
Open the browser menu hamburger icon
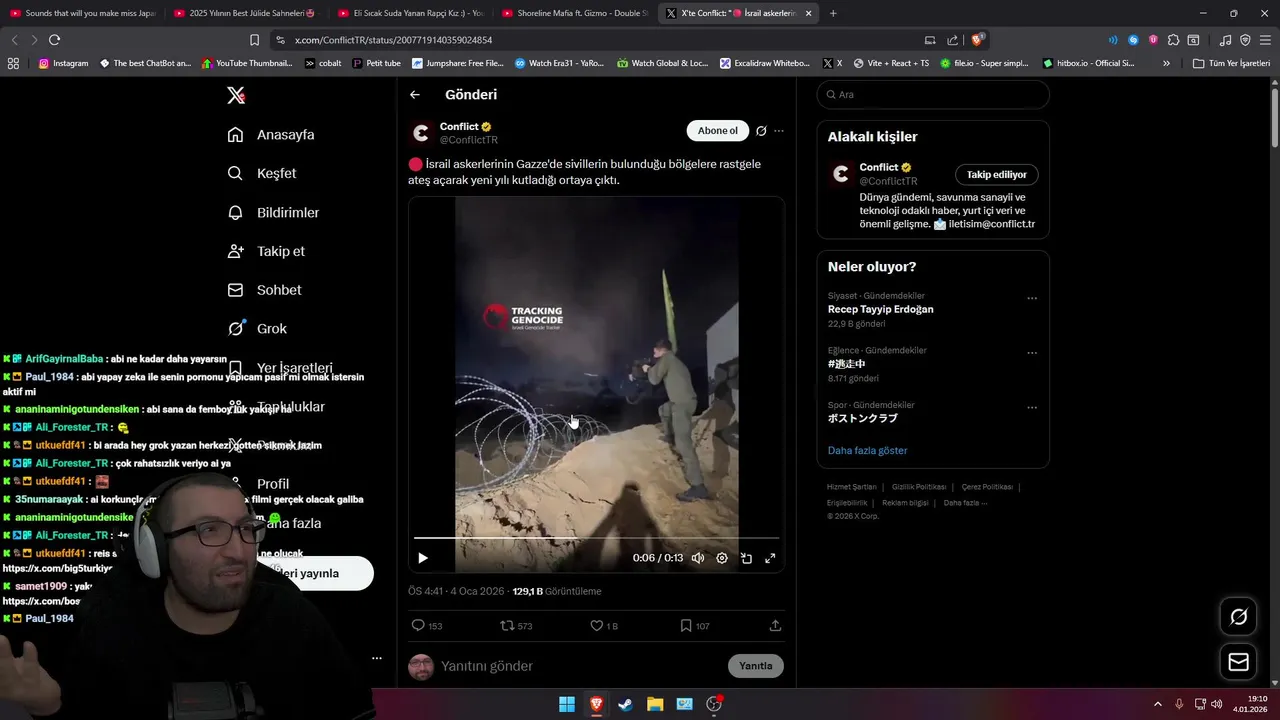(x=1266, y=40)
